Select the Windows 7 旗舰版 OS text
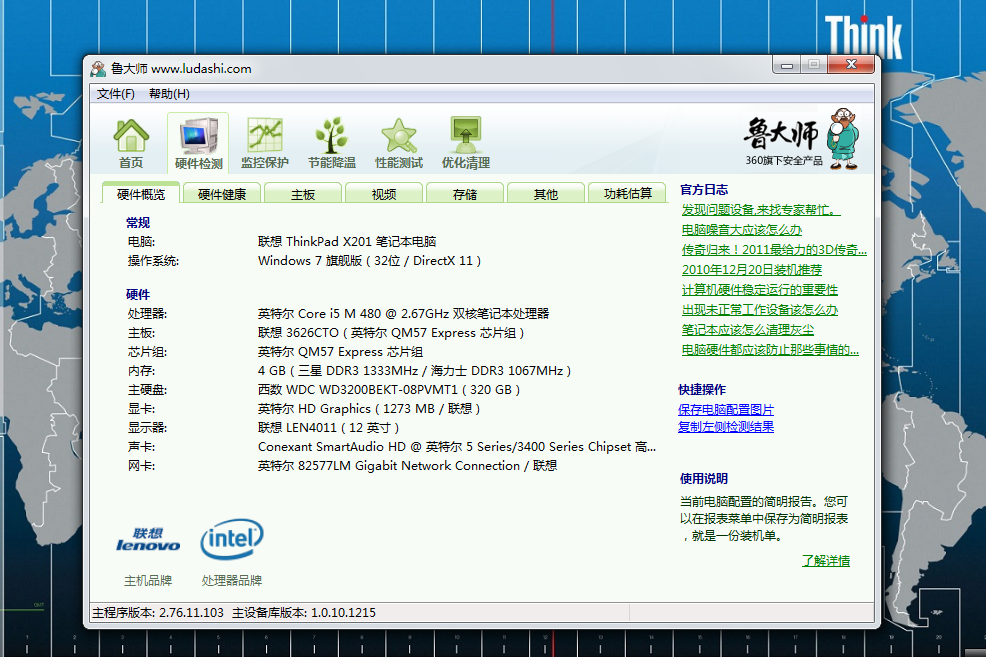986x657 pixels. click(370, 261)
